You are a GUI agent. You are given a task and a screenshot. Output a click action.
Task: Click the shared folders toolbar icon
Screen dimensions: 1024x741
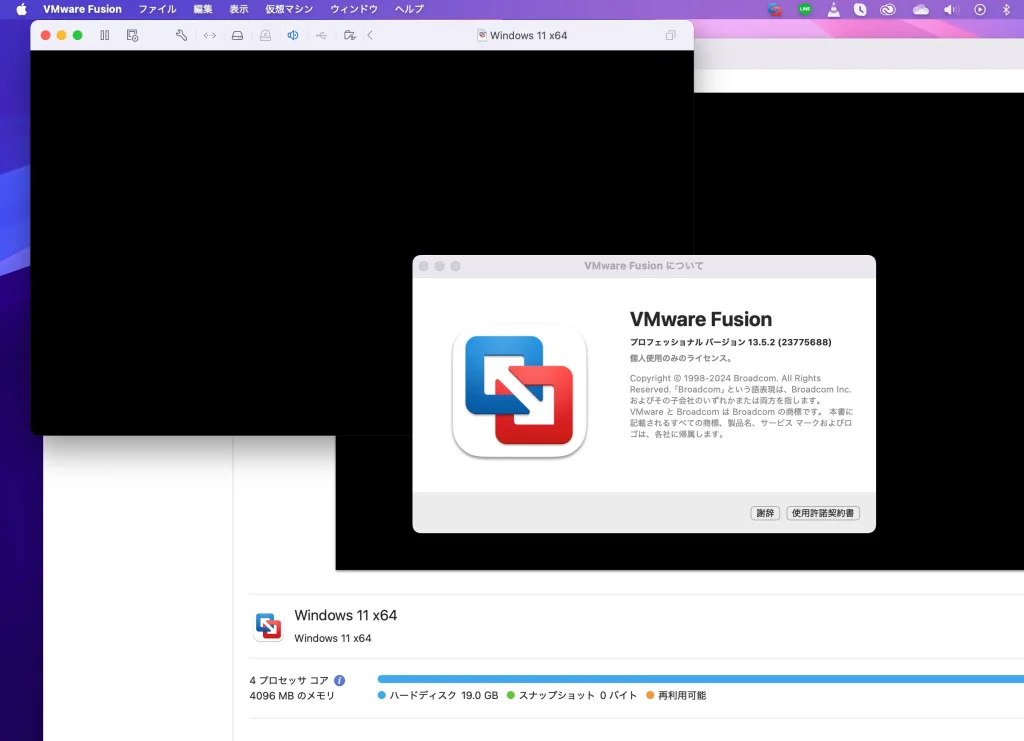point(349,35)
